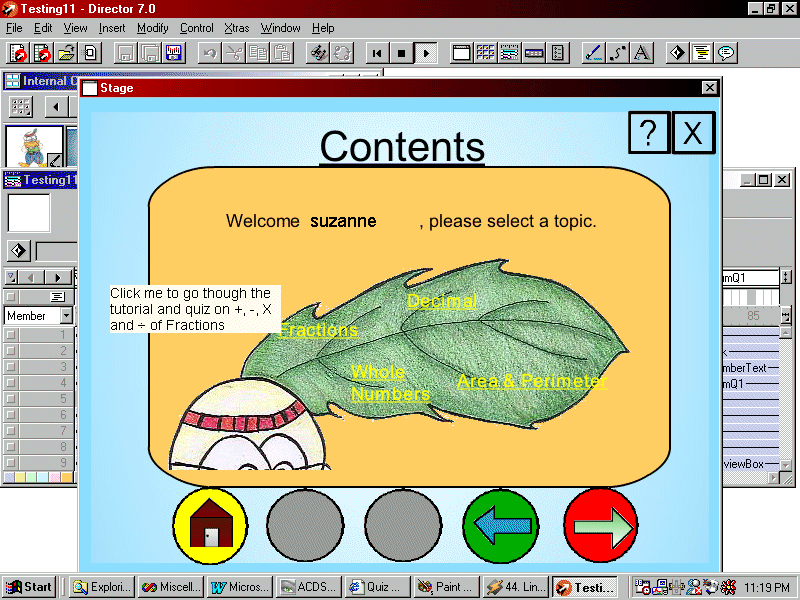Open the Modify menu
Image resolution: width=800 pixels, height=600 pixels.
tap(152, 28)
